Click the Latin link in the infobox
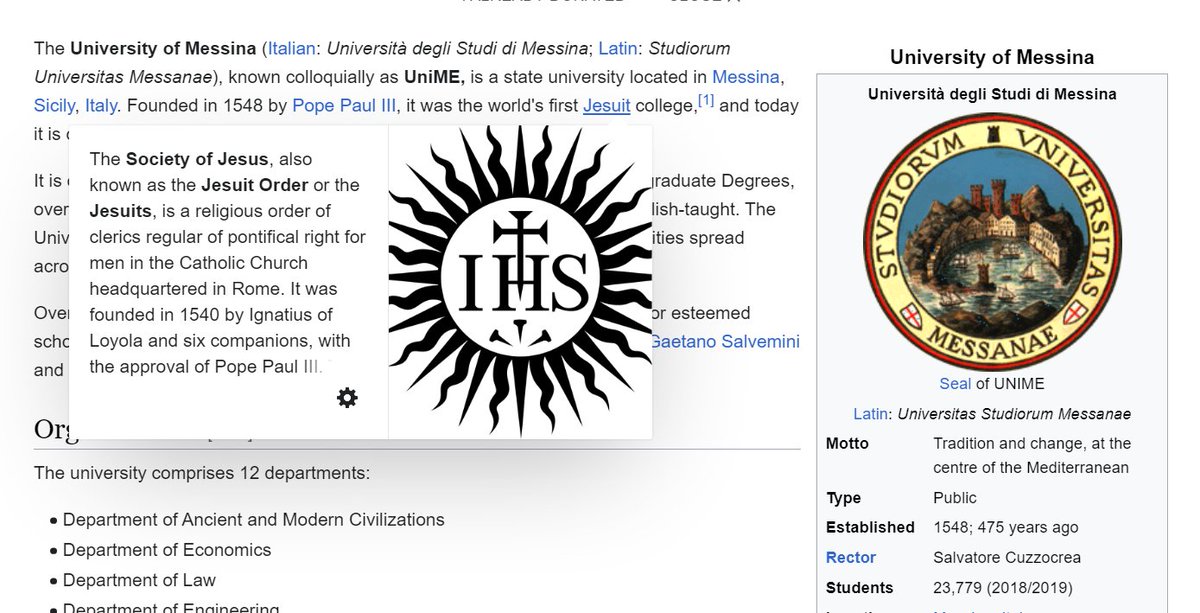The width and height of the screenshot is (1200, 613). (871, 414)
